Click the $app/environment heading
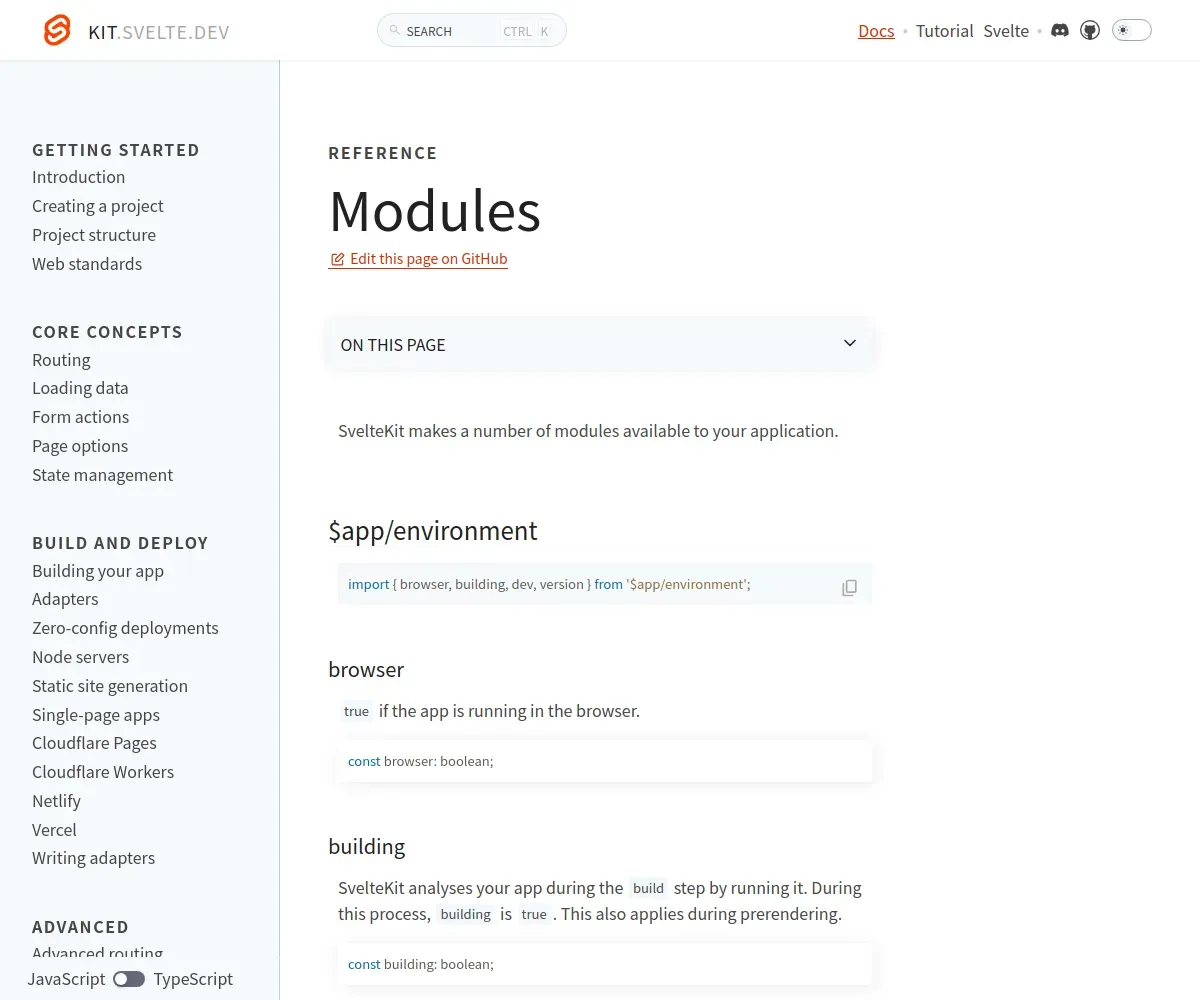Screen dimensions: 1200x1000 [x=433, y=531]
